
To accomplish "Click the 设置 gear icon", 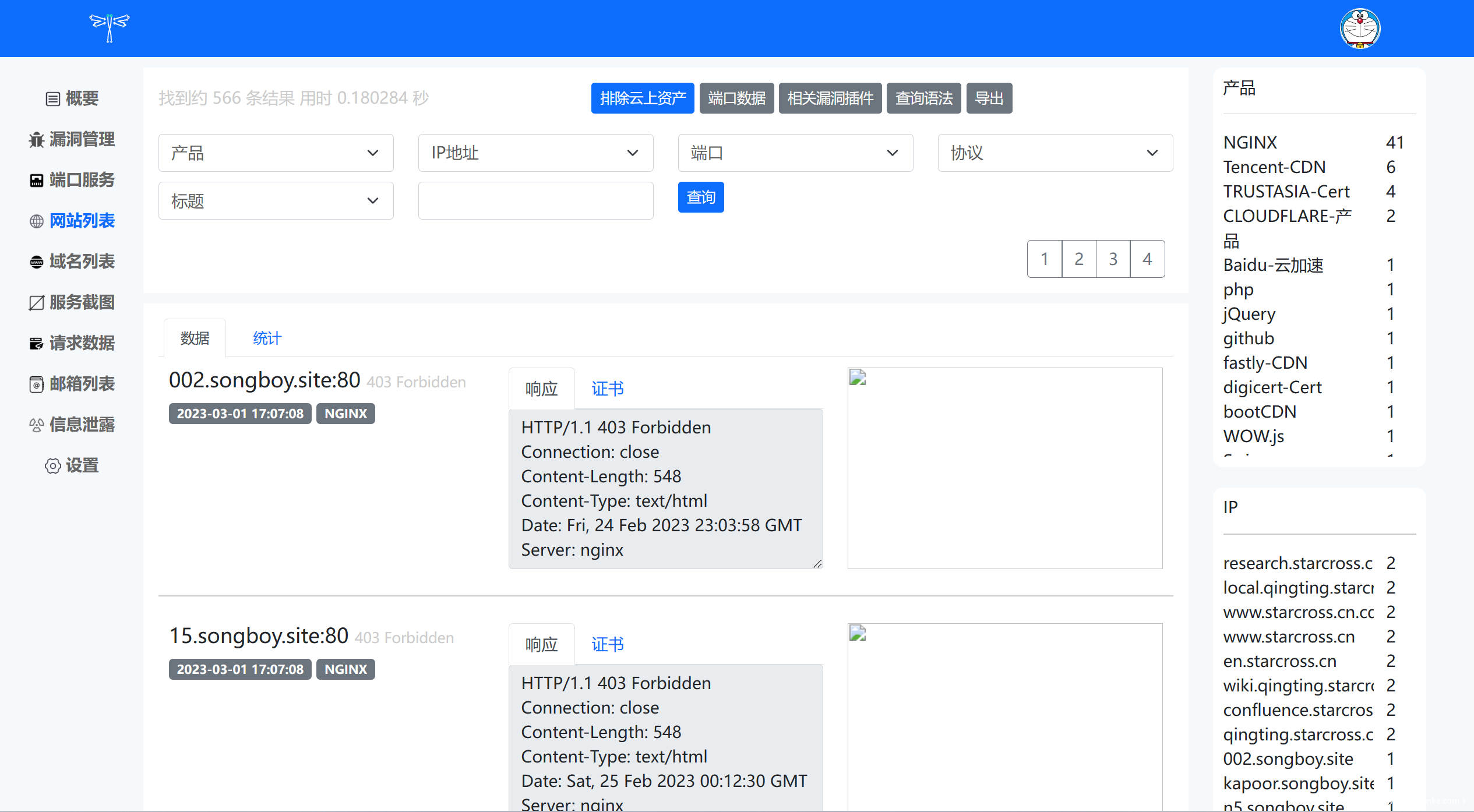I will point(53,466).
